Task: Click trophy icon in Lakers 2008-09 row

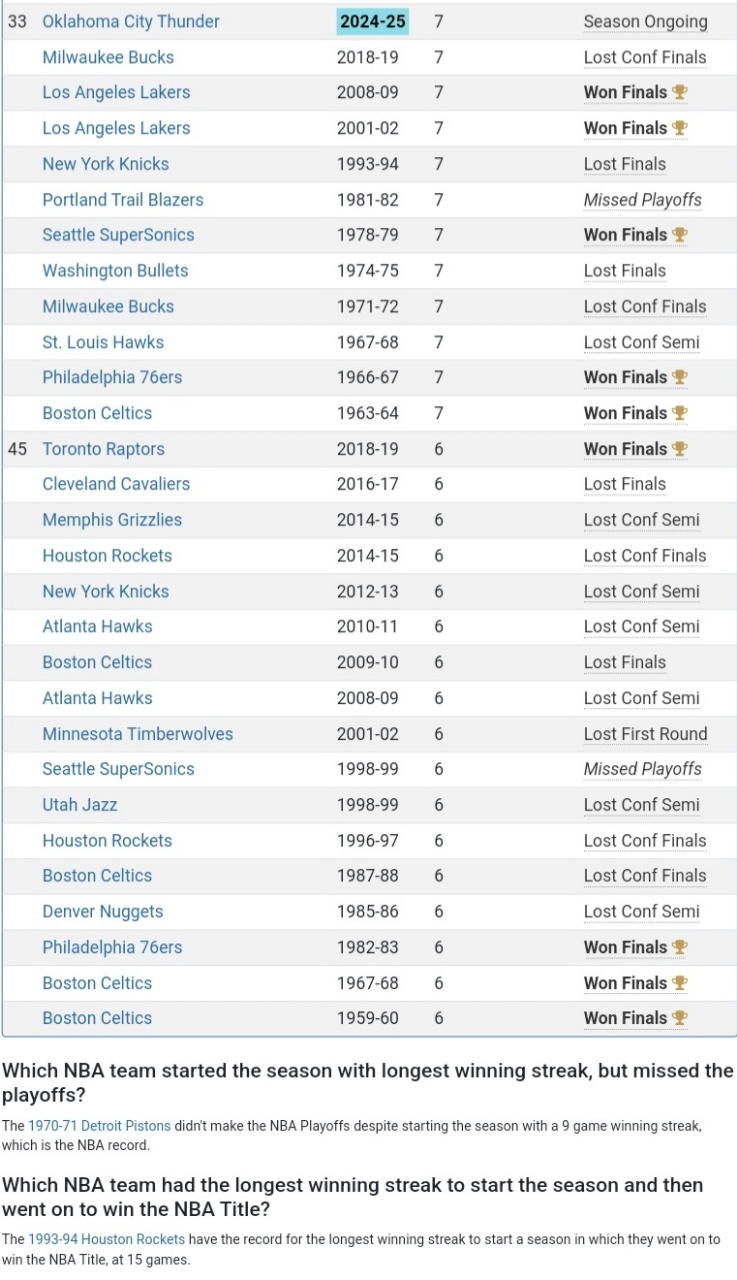Action: pos(680,93)
